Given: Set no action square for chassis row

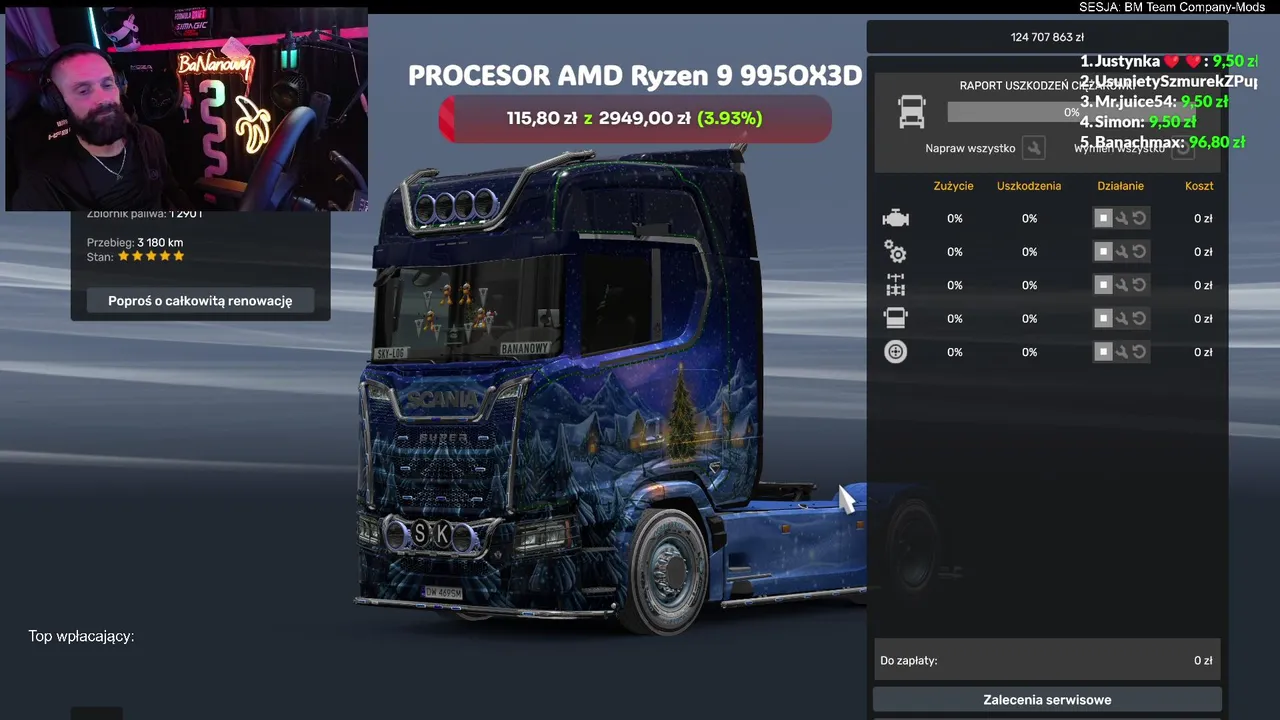Looking at the screenshot, I should 1103,285.
